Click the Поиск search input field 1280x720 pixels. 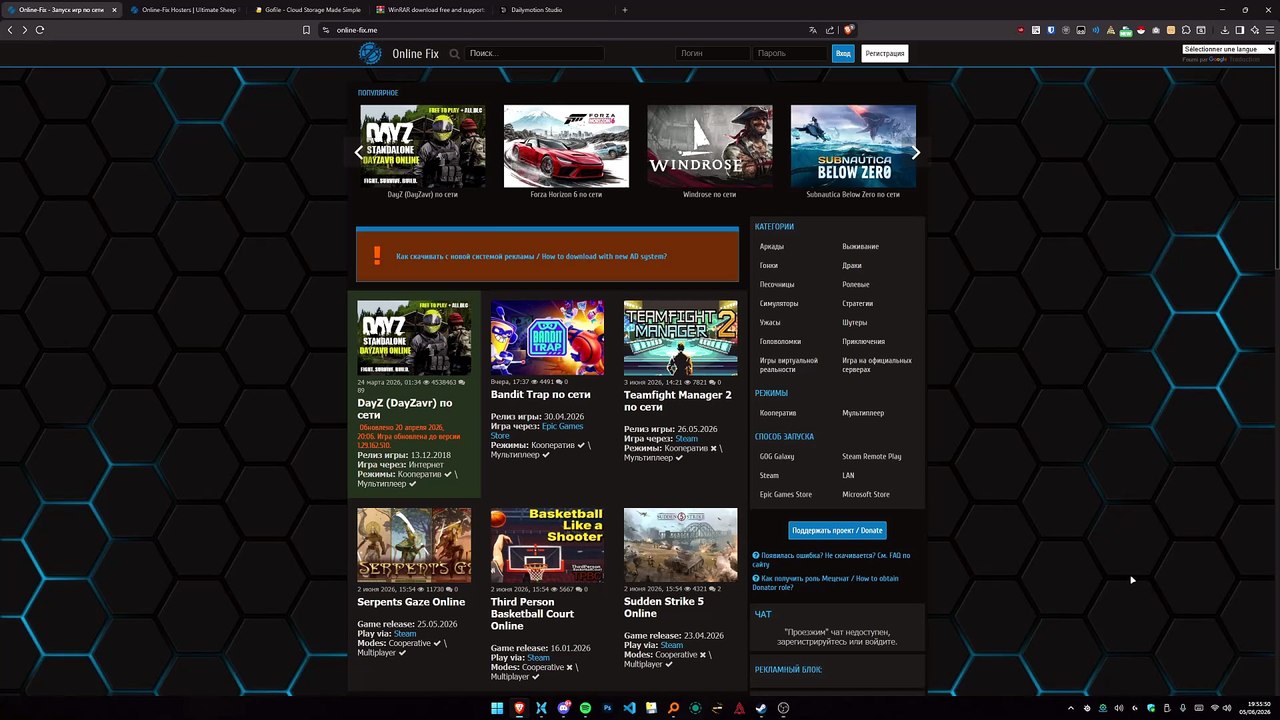[535, 54]
